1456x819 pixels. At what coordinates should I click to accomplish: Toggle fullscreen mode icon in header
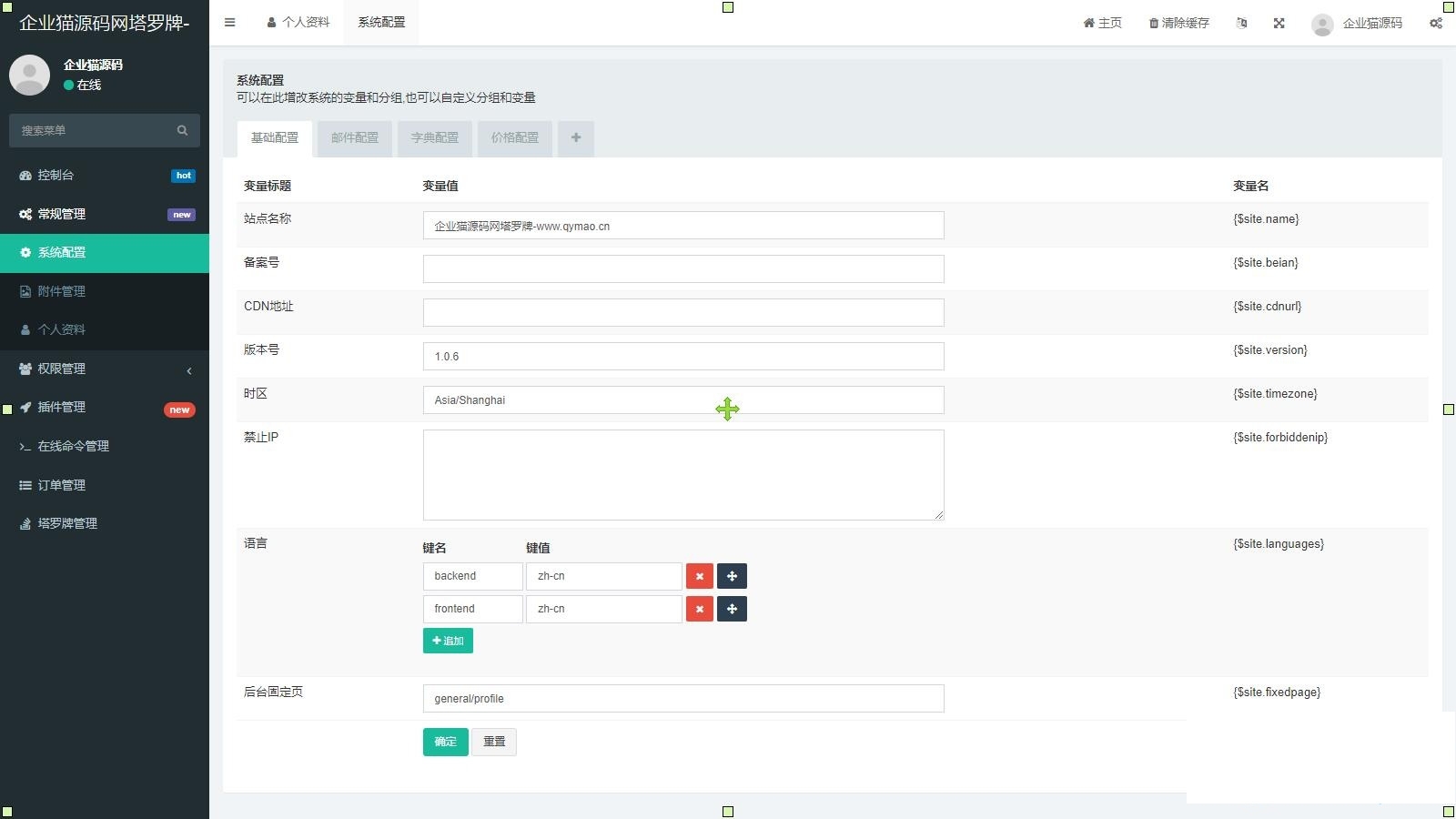[x=1279, y=23]
